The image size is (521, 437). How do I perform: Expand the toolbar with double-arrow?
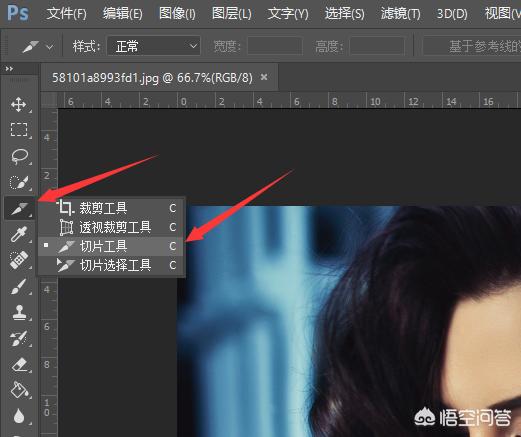pos(9,69)
